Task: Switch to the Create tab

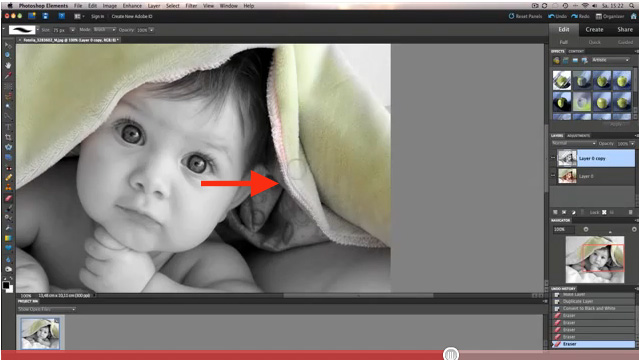Action: 594,29
